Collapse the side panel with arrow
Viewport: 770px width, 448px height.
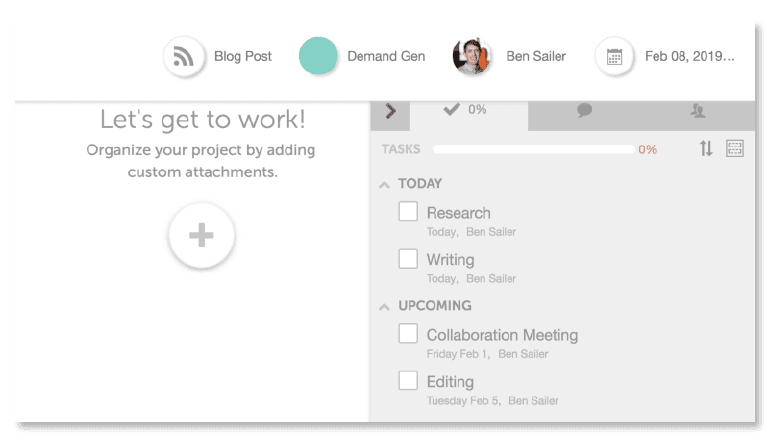[x=390, y=111]
